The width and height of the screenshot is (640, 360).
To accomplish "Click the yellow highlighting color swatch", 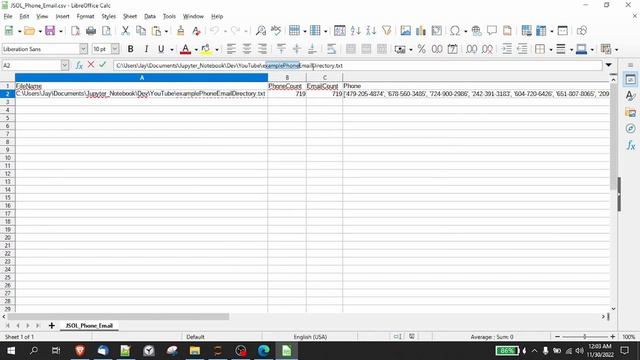I will (206, 49).
